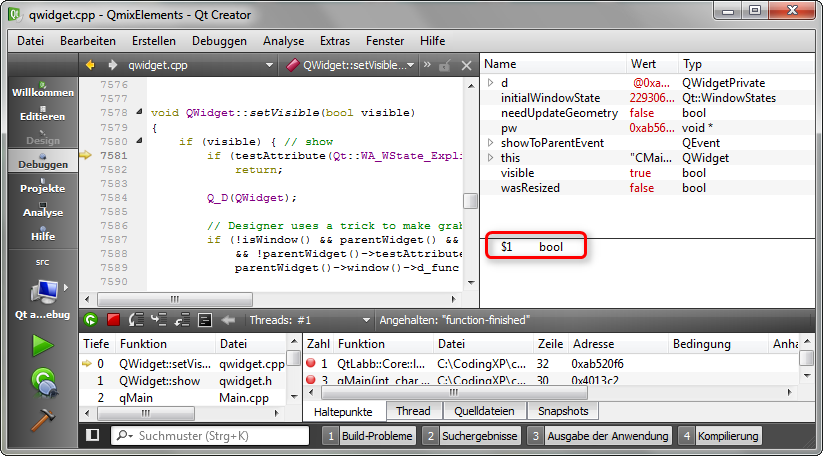This screenshot has width=823, height=456.
Task: Open the qwidget.cpp file dropdown
Action: coord(269,65)
